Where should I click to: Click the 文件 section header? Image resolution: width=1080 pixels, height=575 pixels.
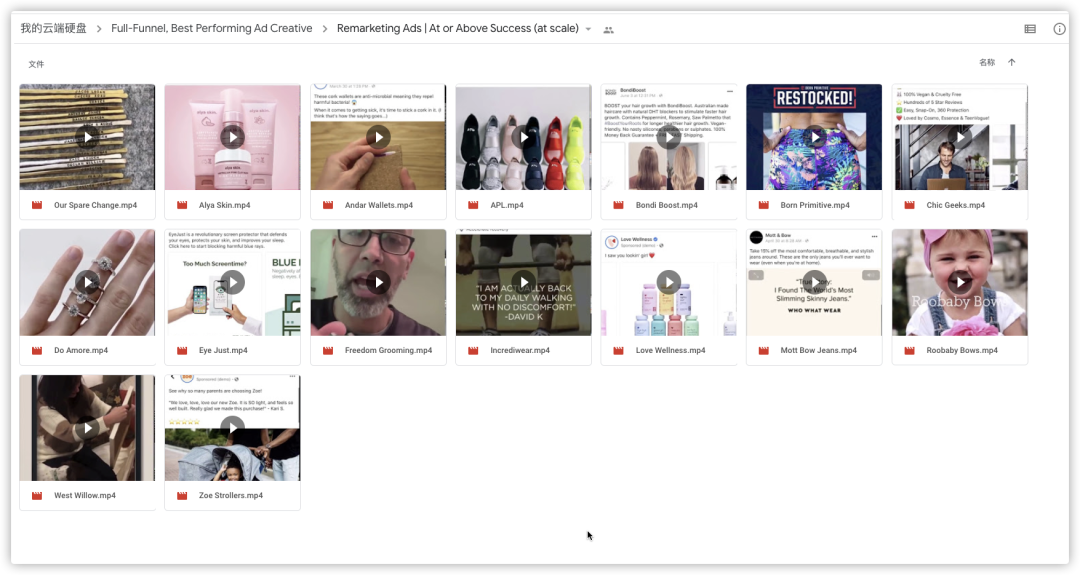tap(36, 64)
